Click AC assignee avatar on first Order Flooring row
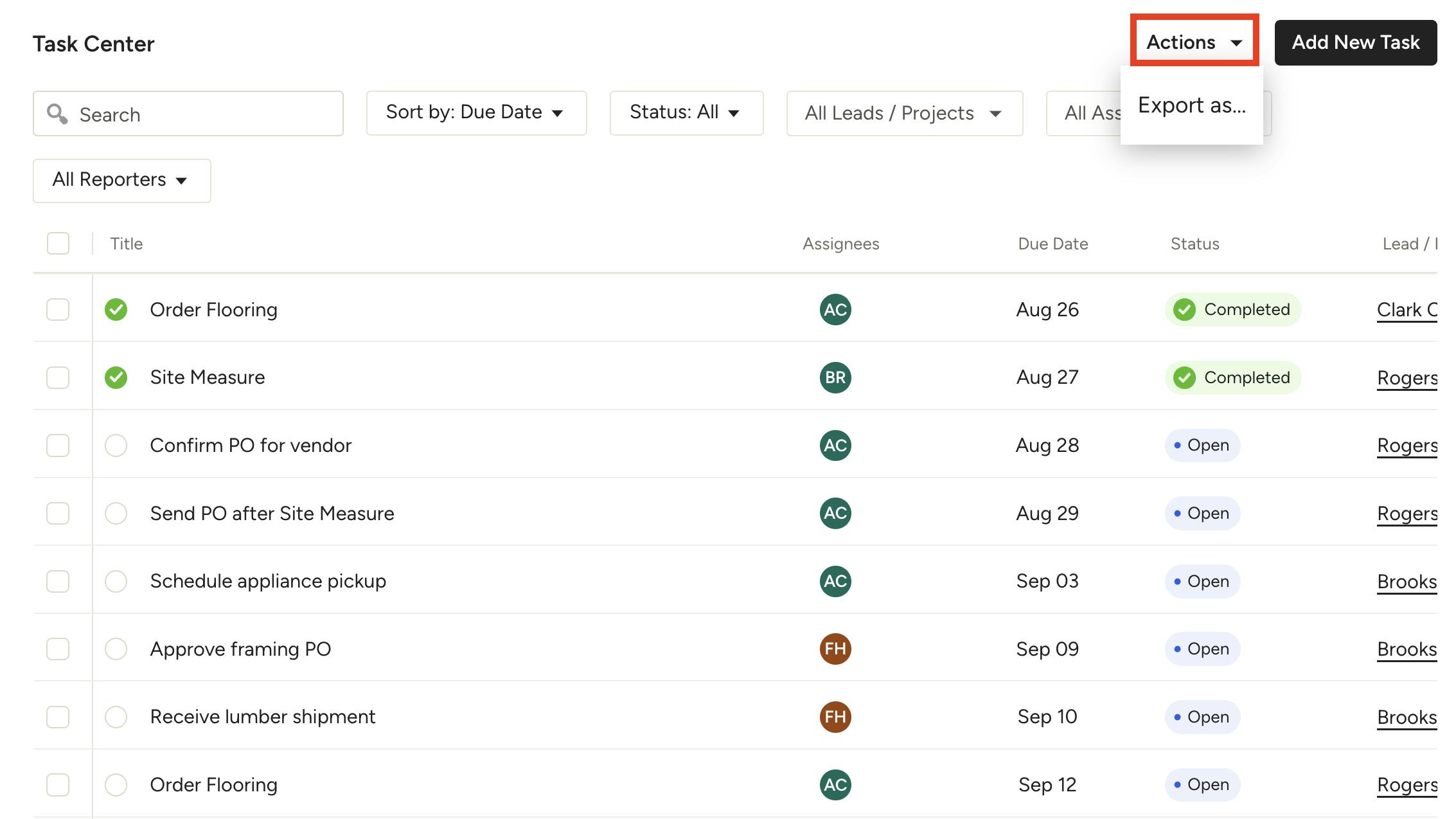1456x819 pixels. pyautogui.click(x=835, y=309)
